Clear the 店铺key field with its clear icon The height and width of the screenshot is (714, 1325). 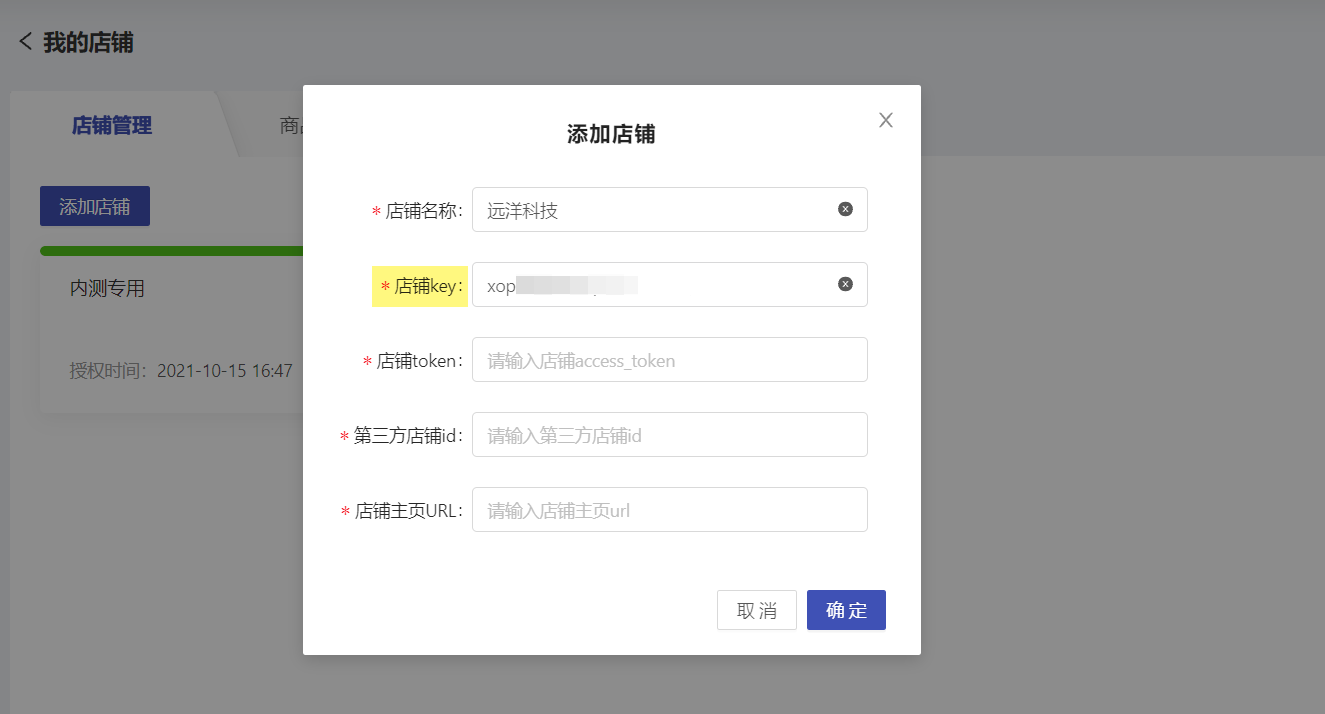pos(845,284)
